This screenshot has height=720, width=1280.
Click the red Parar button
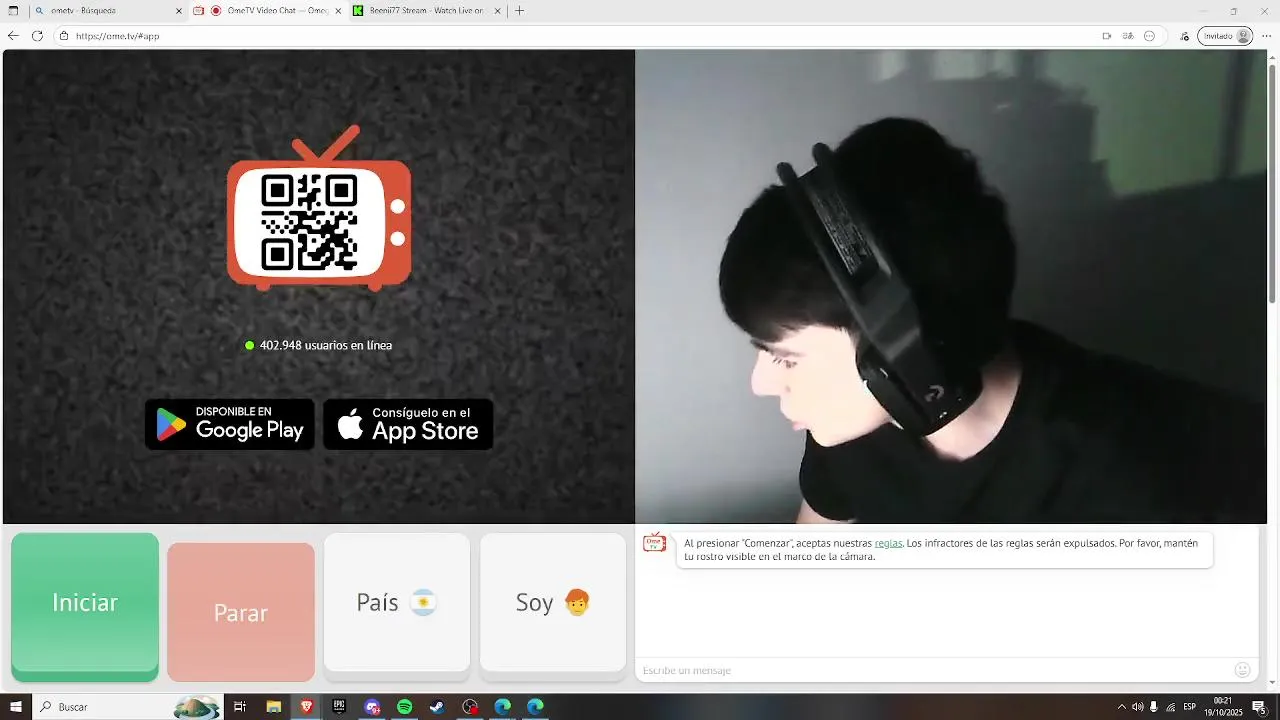click(241, 612)
